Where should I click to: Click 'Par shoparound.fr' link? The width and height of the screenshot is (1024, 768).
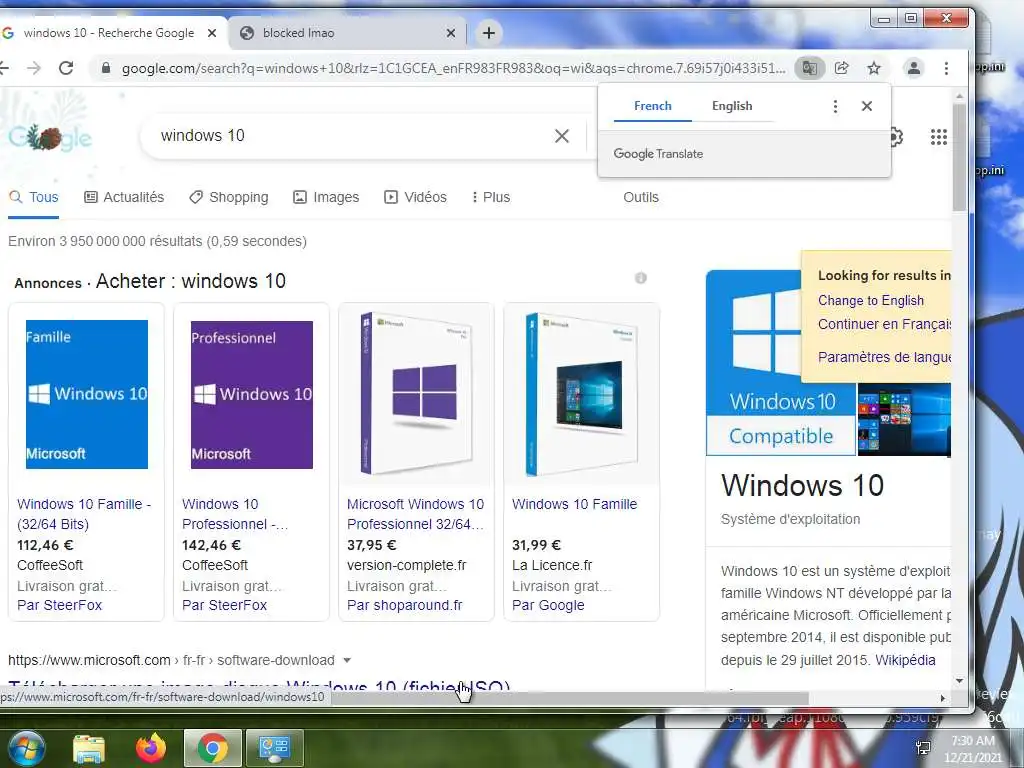point(404,605)
